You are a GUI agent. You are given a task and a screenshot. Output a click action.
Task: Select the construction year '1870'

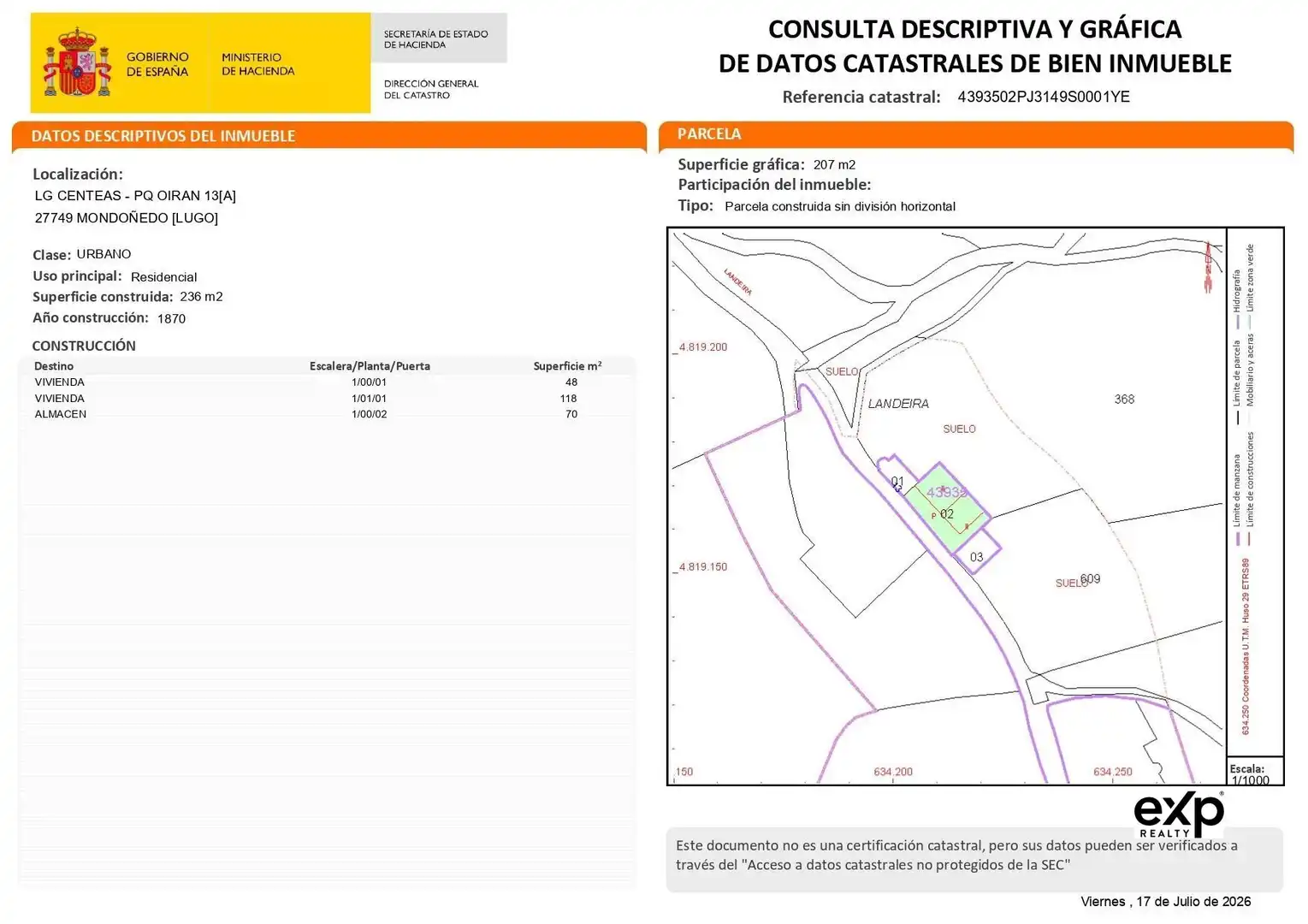click(171, 318)
